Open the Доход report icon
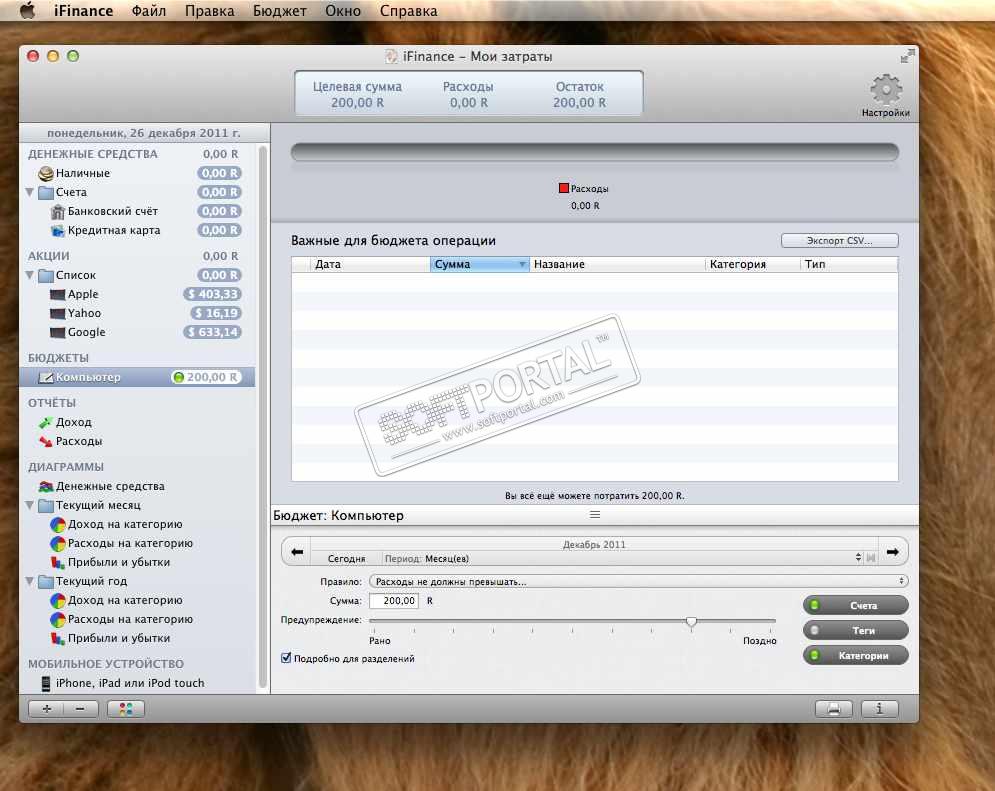This screenshot has width=995, height=791. (x=46, y=422)
